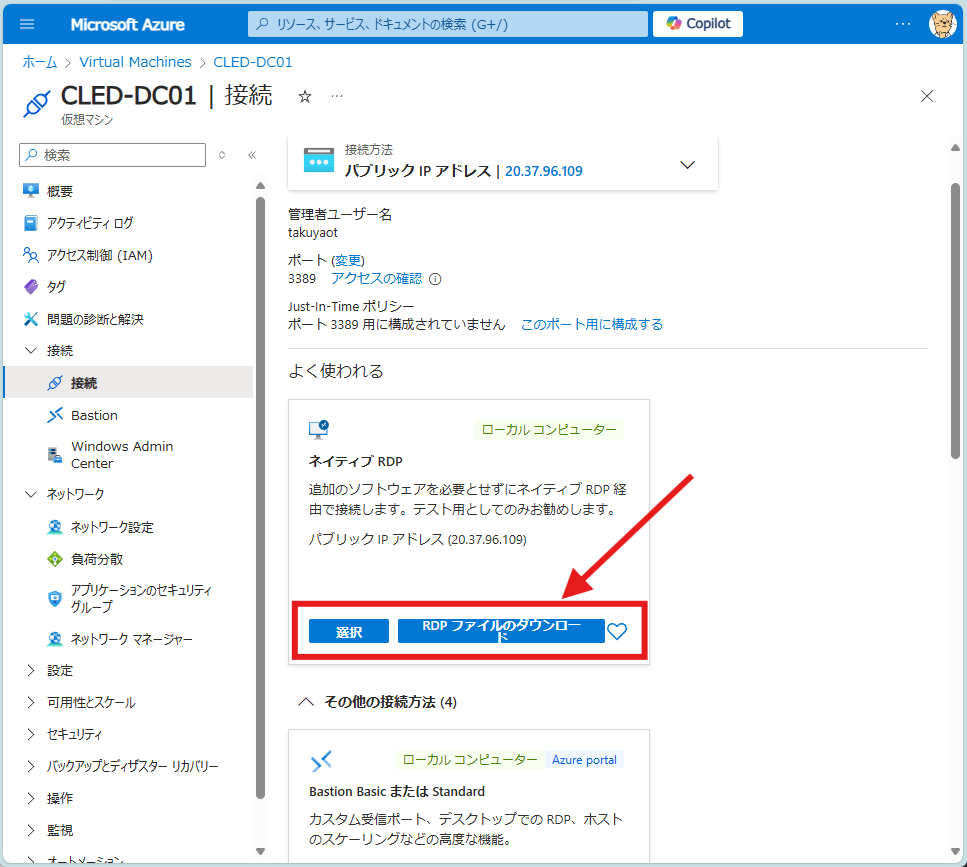
Task: Click アクセスの確認 link
Action: (x=376, y=279)
